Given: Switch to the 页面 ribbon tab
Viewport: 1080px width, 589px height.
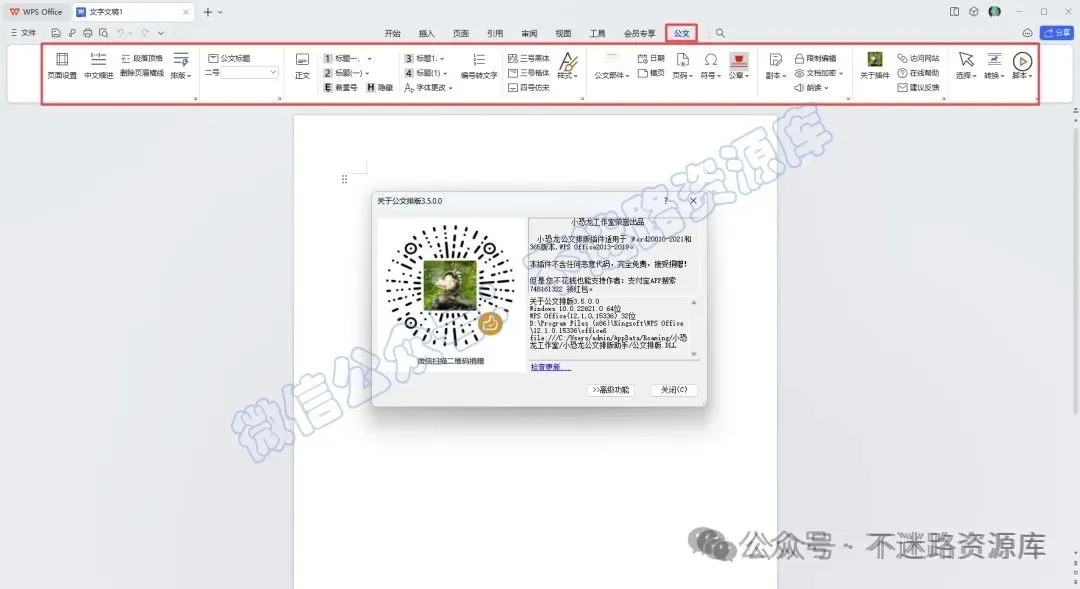Looking at the screenshot, I should pos(461,33).
